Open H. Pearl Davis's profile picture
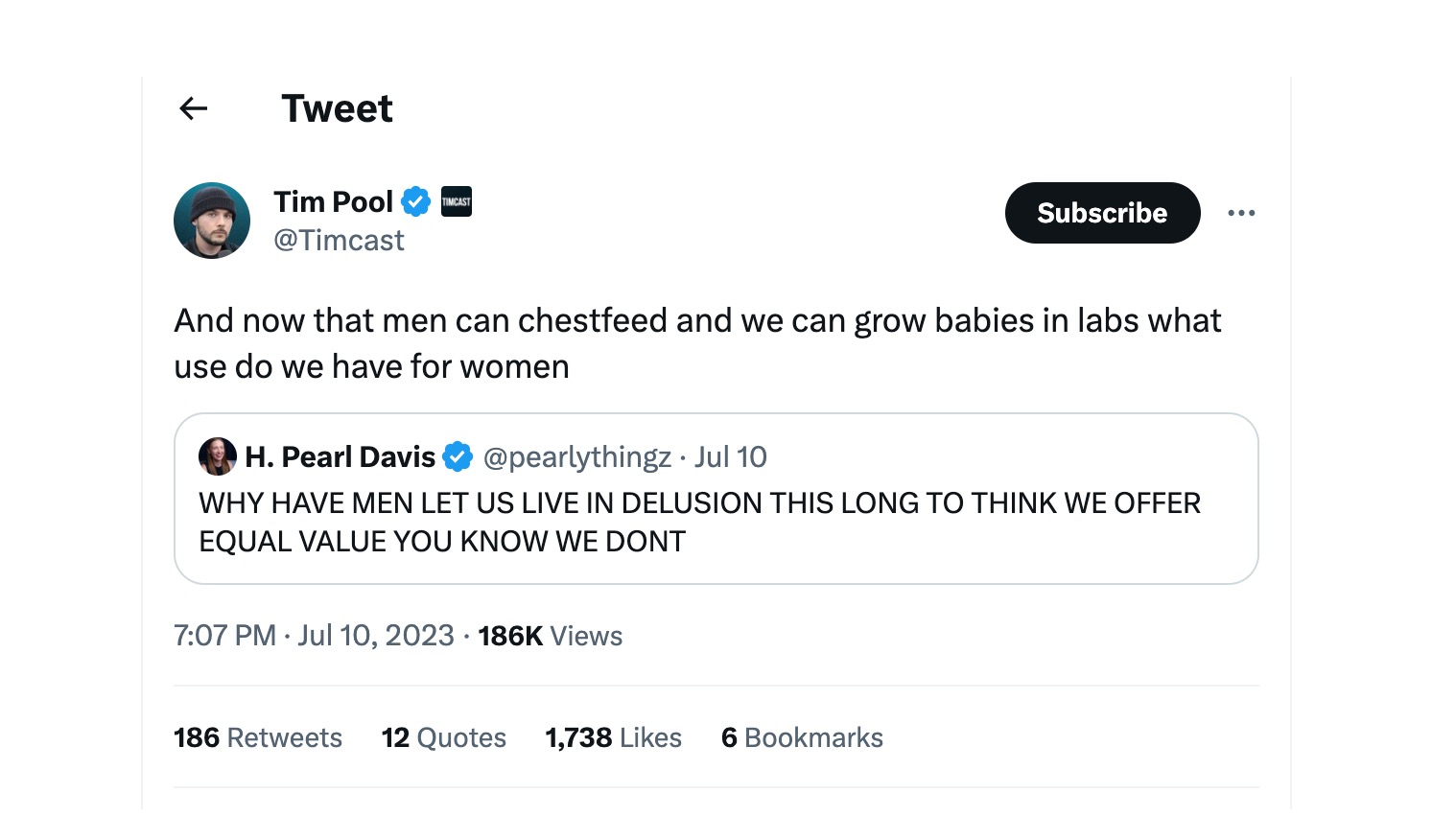 (218, 456)
